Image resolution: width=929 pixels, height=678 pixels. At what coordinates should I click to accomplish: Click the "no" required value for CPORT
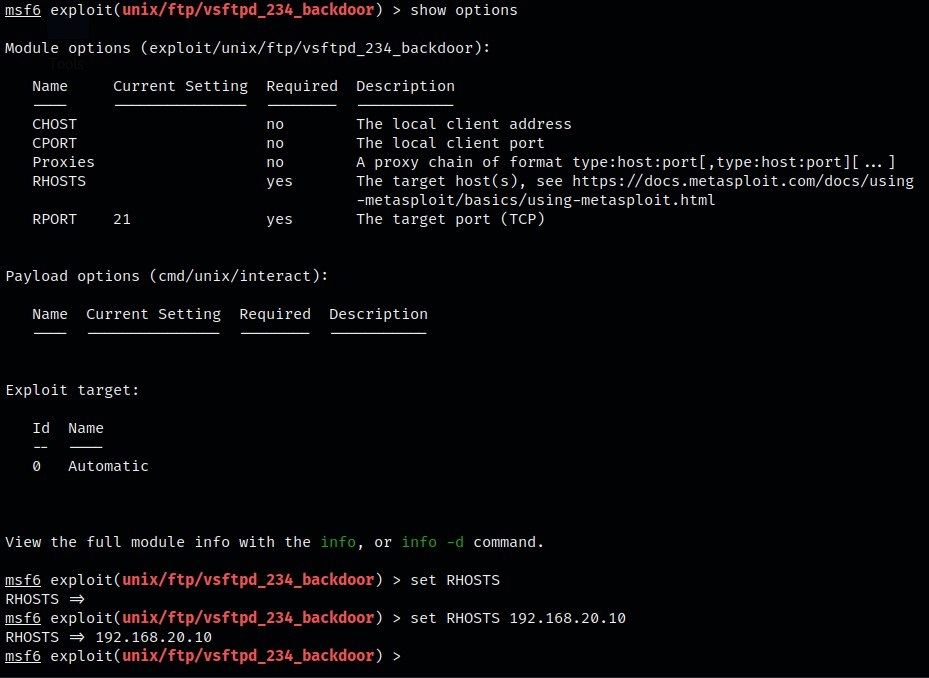tap(275, 143)
